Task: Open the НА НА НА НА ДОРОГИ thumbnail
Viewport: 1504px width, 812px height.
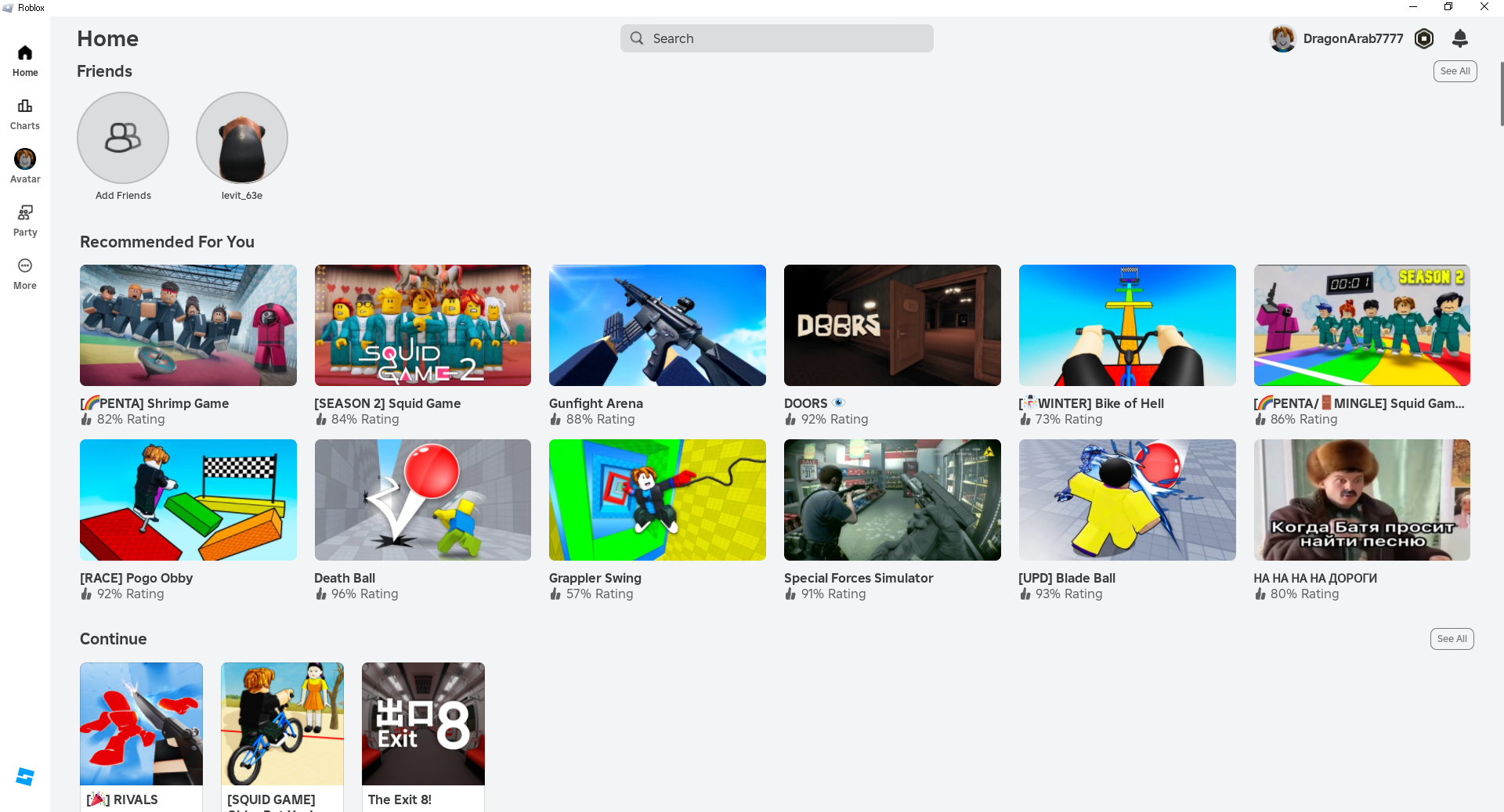Action: click(x=1362, y=500)
